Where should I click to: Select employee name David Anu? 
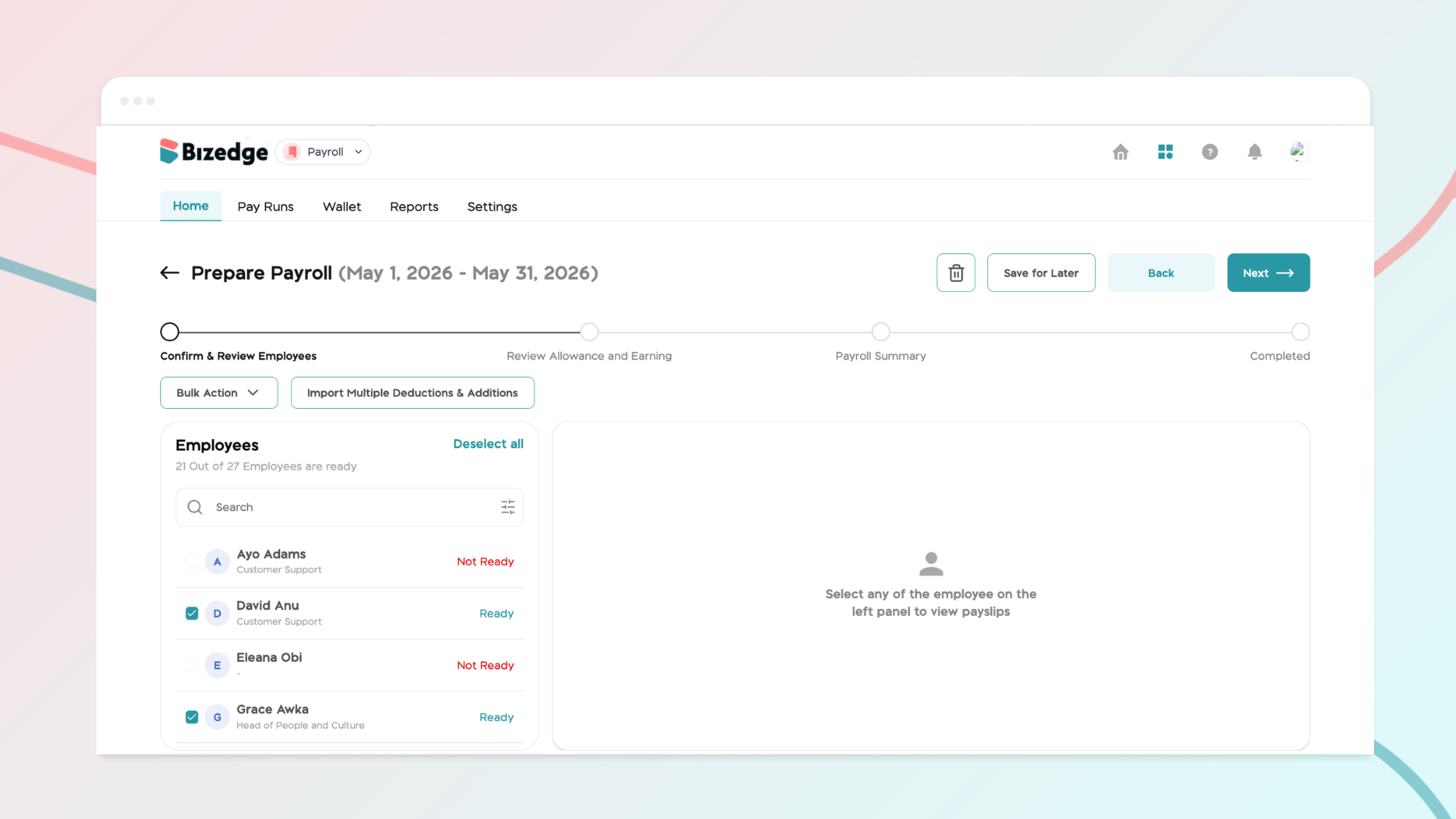268,606
